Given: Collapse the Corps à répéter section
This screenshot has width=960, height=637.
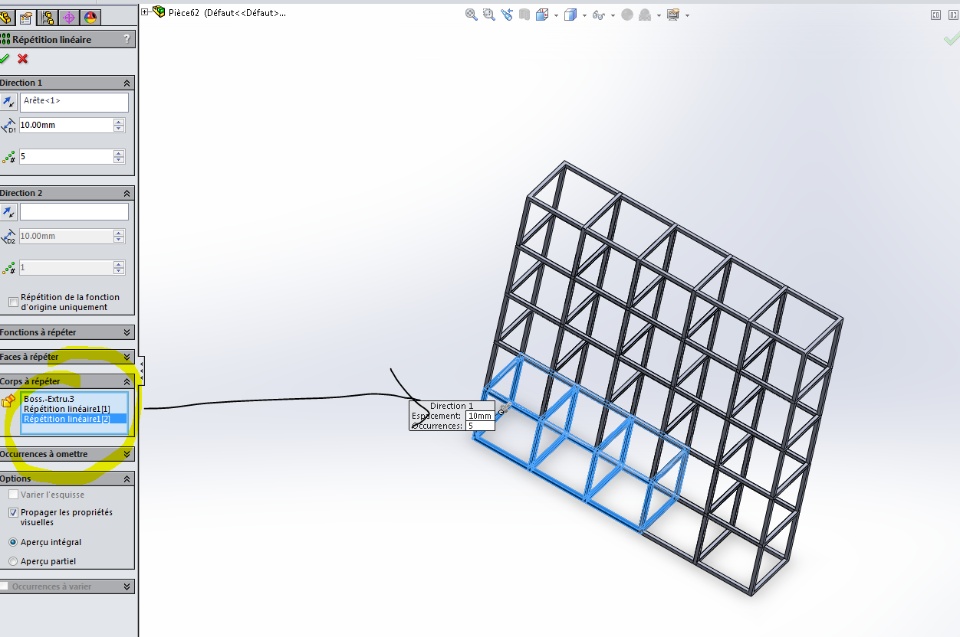Looking at the screenshot, I should [x=127, y=381].
